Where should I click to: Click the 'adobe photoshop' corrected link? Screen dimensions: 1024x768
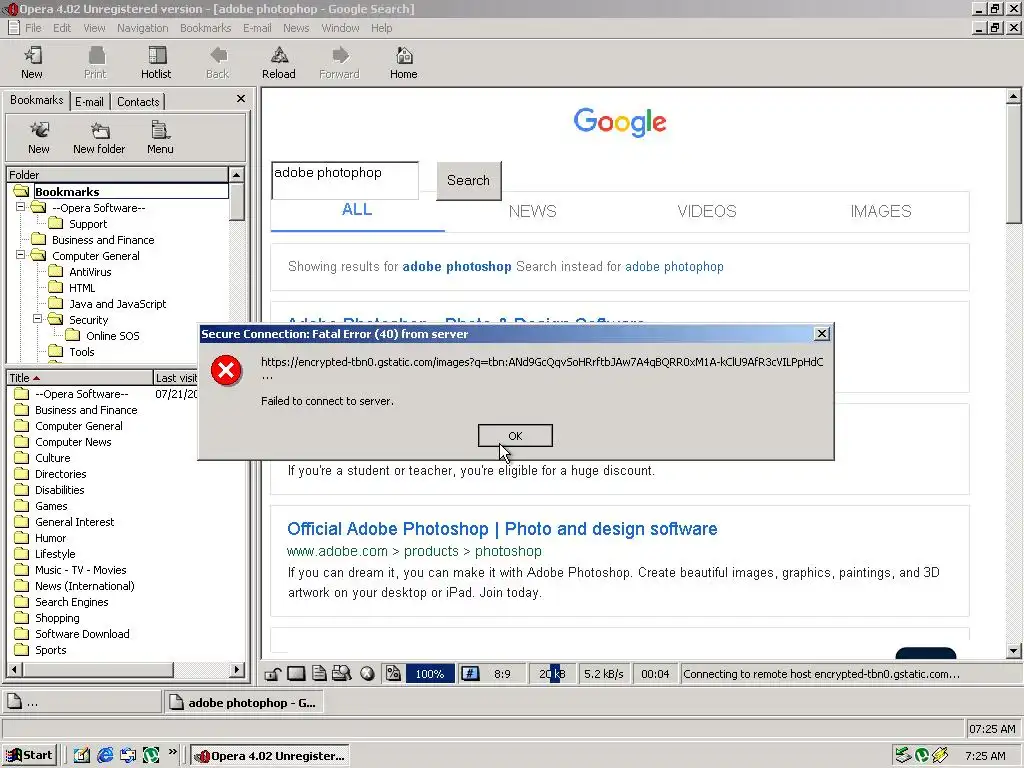[456, 266]
